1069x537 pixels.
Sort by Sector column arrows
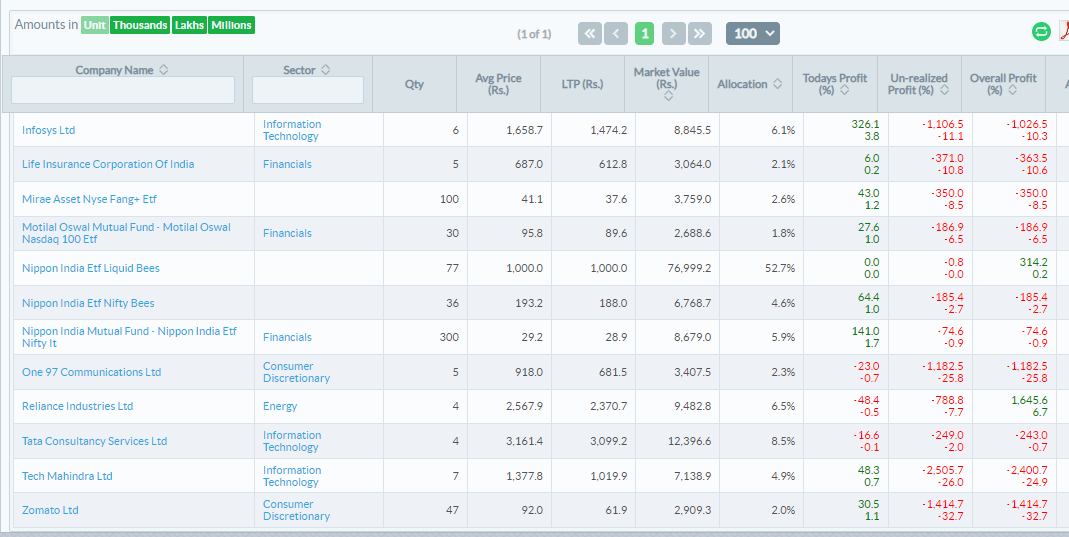point(325,70)
